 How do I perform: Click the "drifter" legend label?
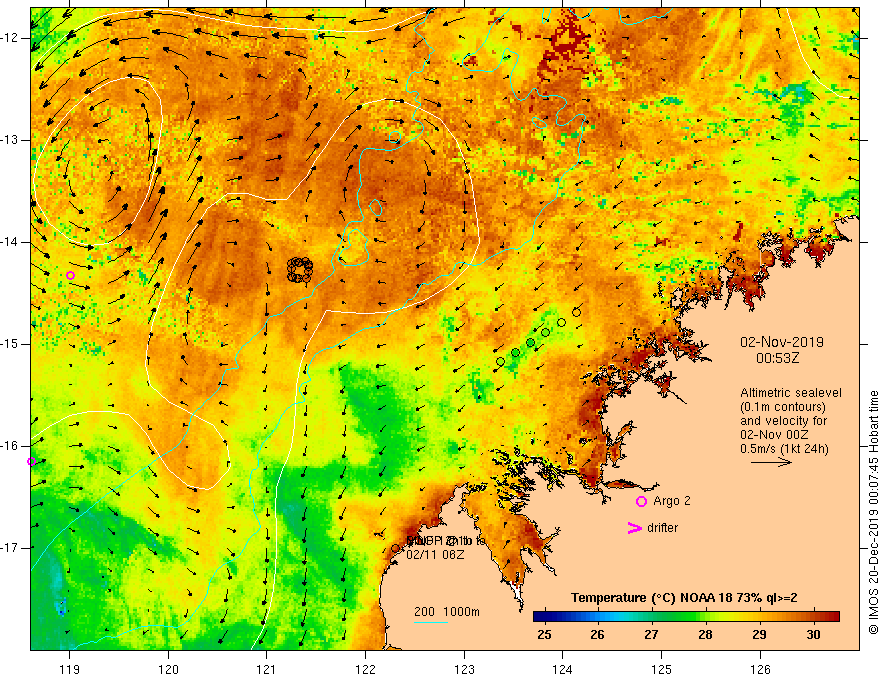[x=662, y=527]
